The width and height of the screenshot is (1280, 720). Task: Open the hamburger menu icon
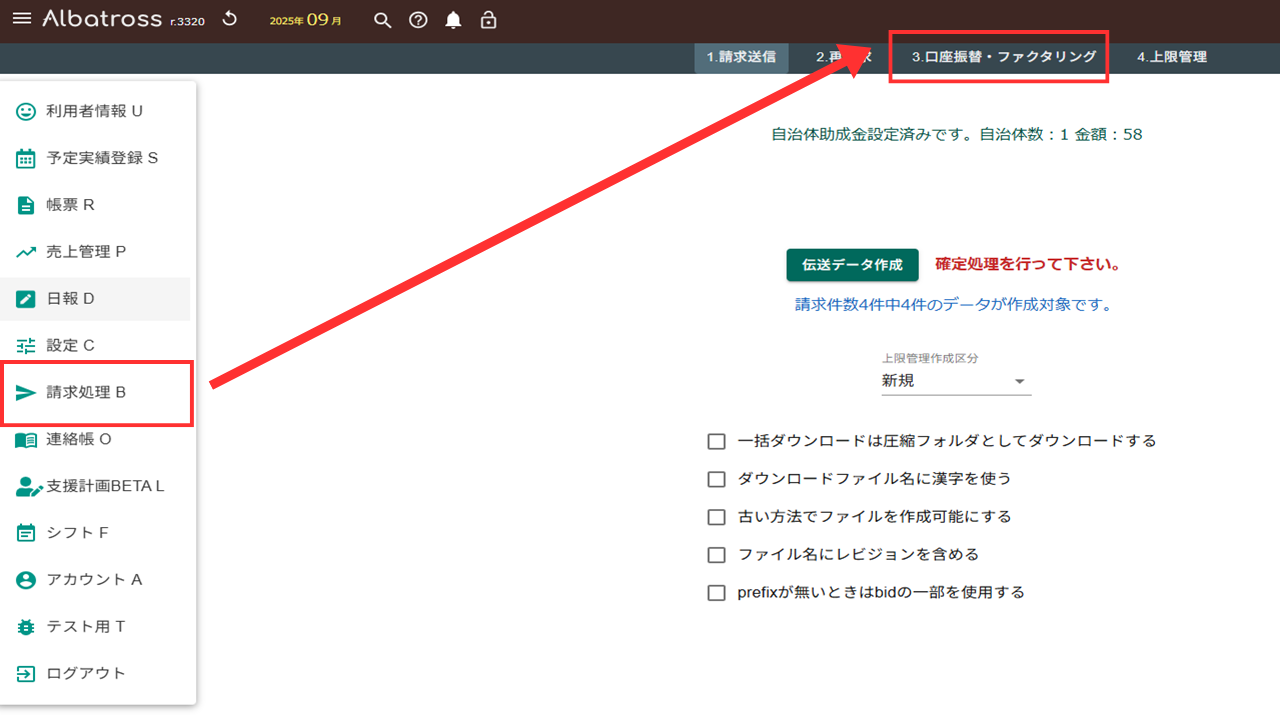click(21, 19)
